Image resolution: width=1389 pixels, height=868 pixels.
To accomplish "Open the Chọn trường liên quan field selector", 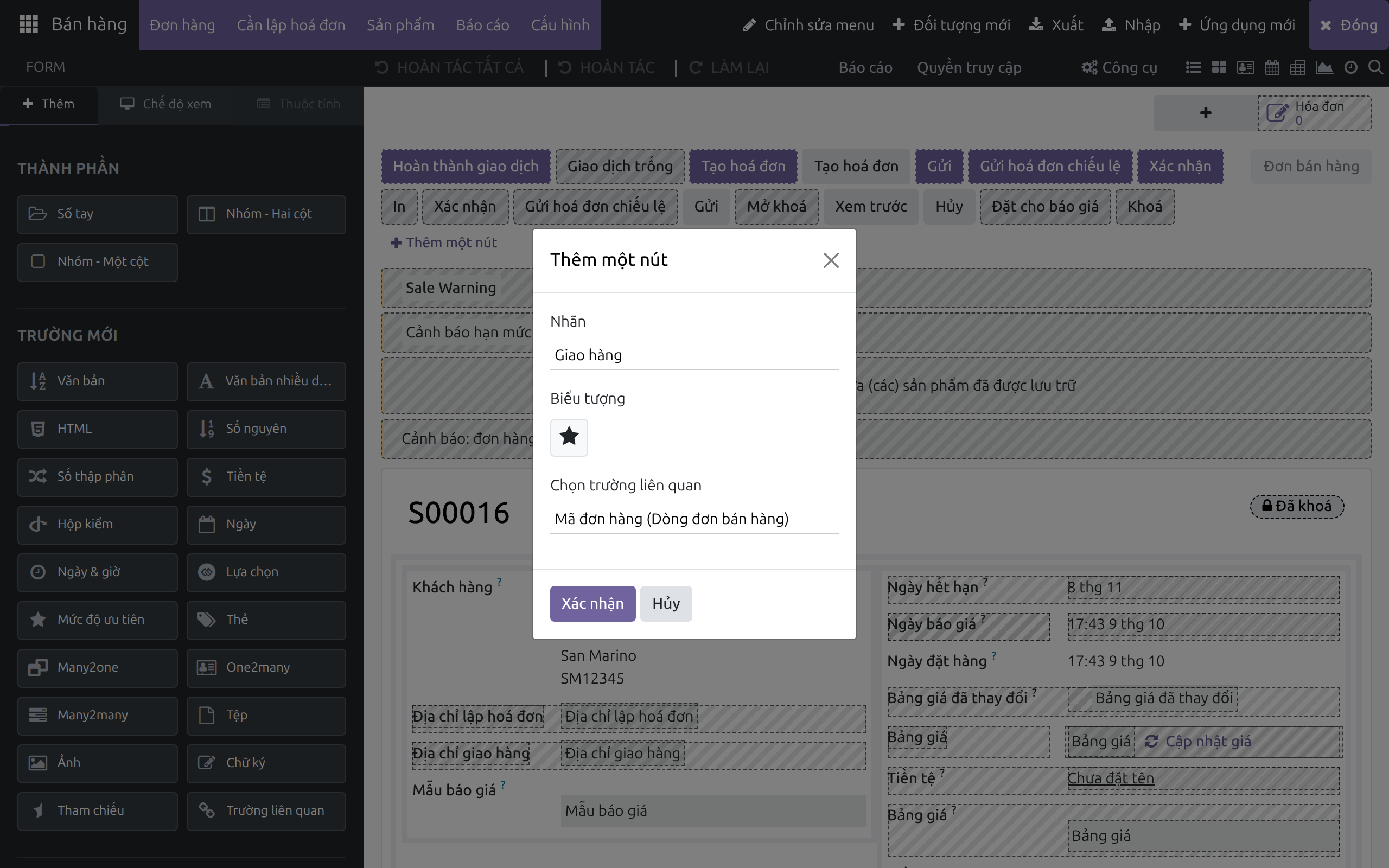I will click(x=694, y=519).
